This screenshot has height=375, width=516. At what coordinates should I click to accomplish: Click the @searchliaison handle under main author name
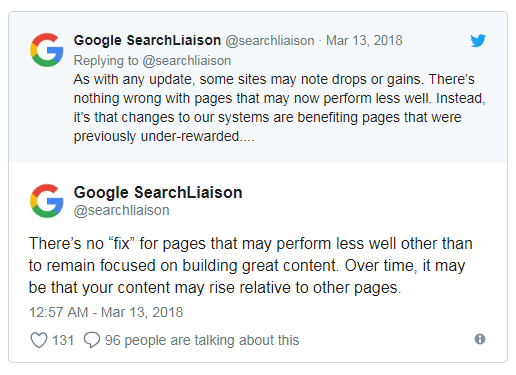pyautogui.click(x=121, y=210)
